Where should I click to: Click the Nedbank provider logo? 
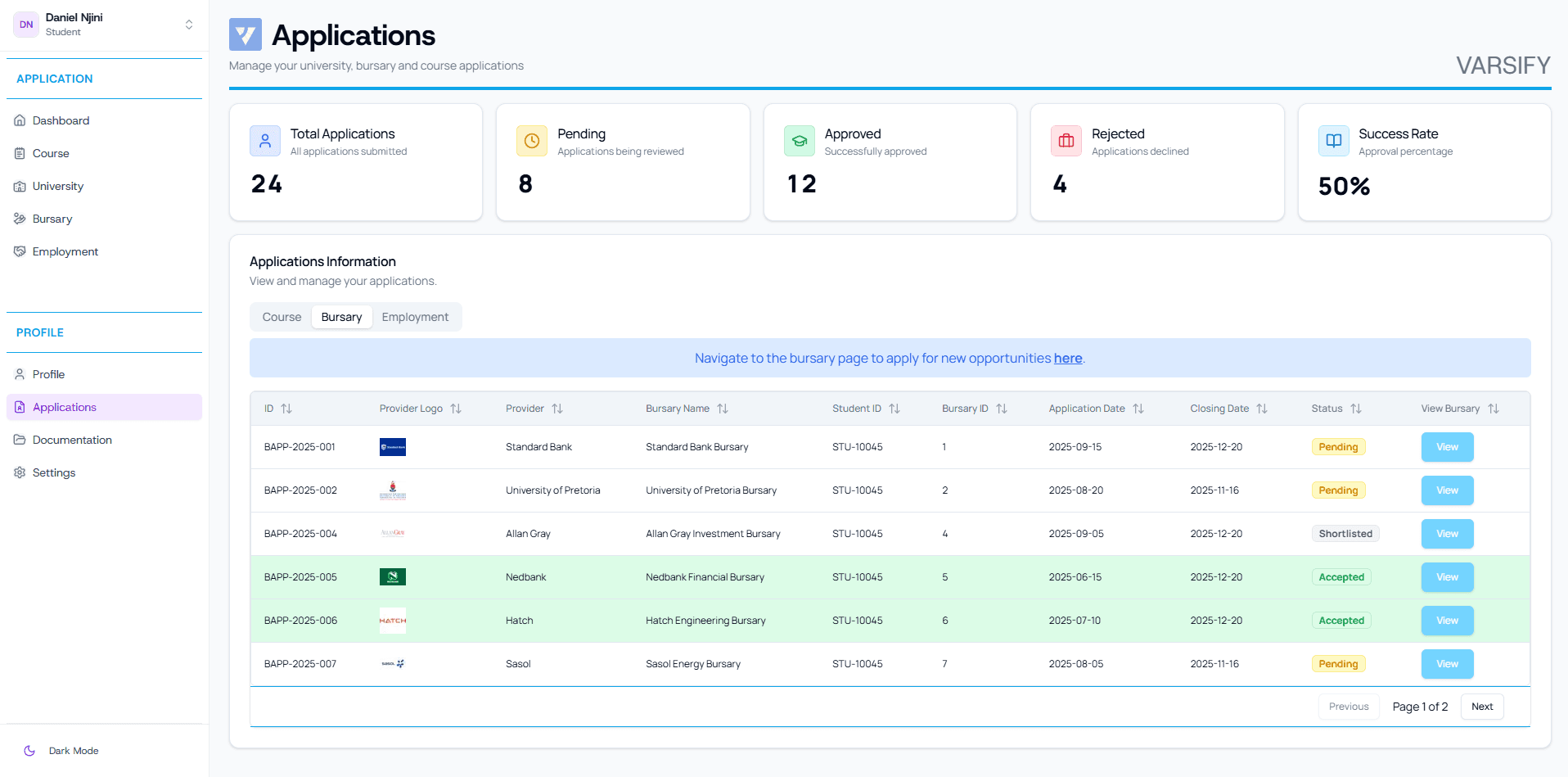393,577
